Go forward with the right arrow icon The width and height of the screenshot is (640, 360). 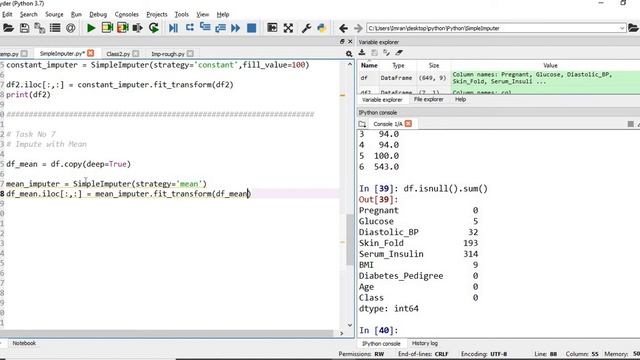(358, 28)
